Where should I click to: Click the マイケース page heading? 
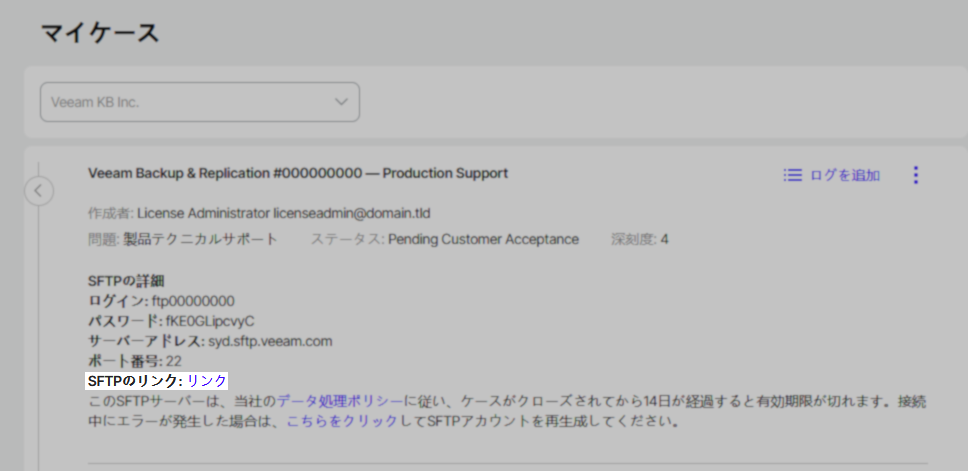point(100,32)
